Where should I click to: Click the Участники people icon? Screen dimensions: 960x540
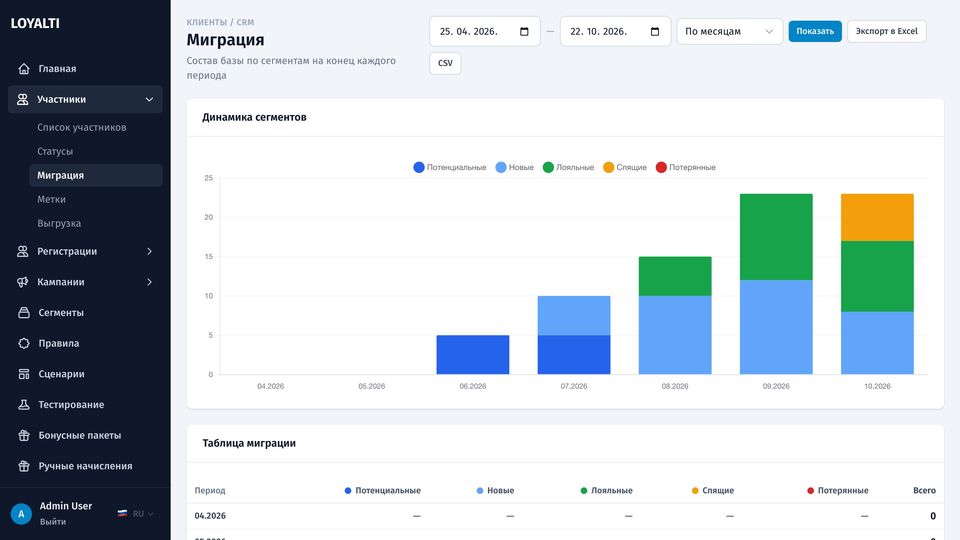(23, 99)
